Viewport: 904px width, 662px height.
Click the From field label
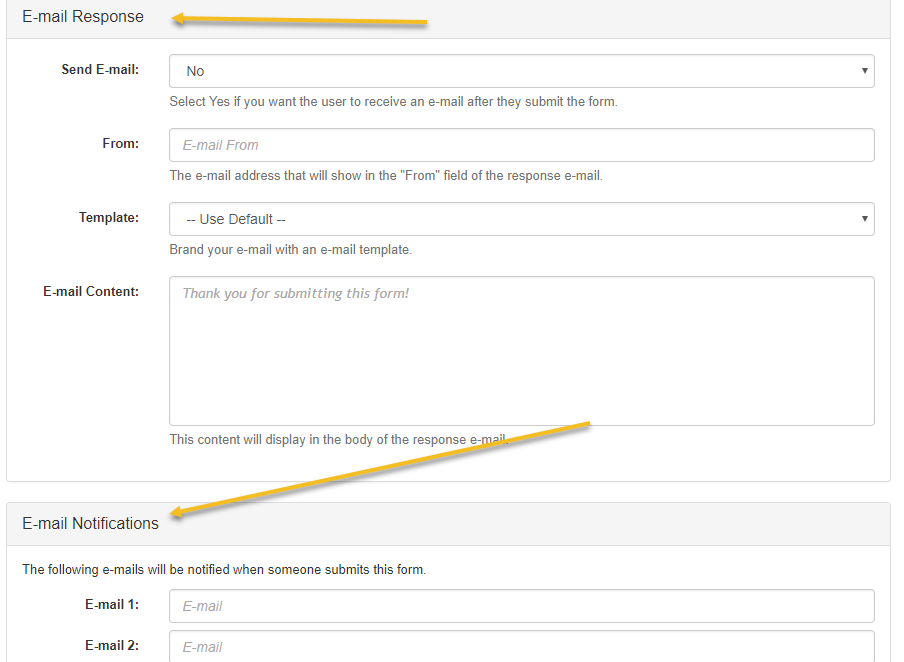click(120, 144)
